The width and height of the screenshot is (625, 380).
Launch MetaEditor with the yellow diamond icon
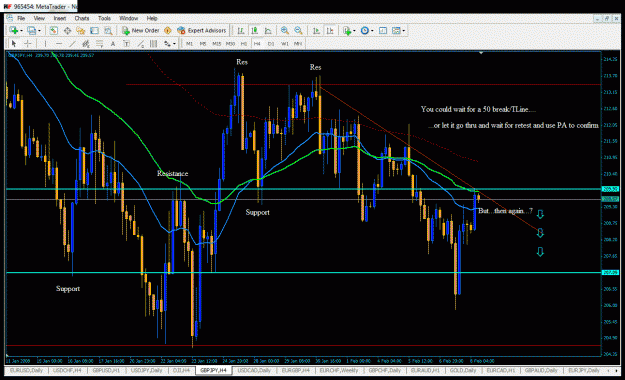point(168,30)
